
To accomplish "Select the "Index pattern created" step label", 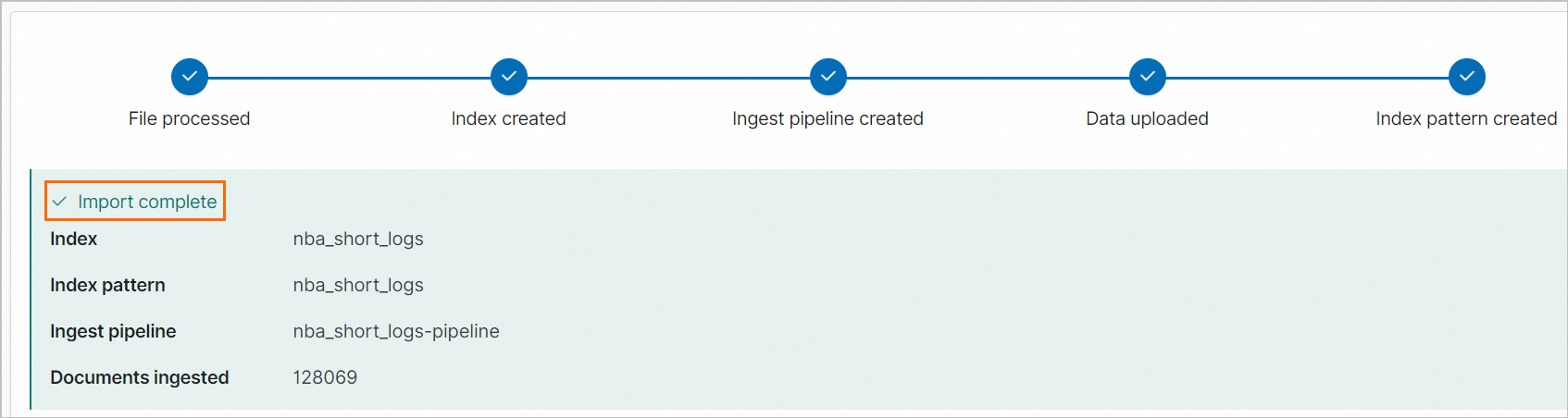I will 1466,118.
